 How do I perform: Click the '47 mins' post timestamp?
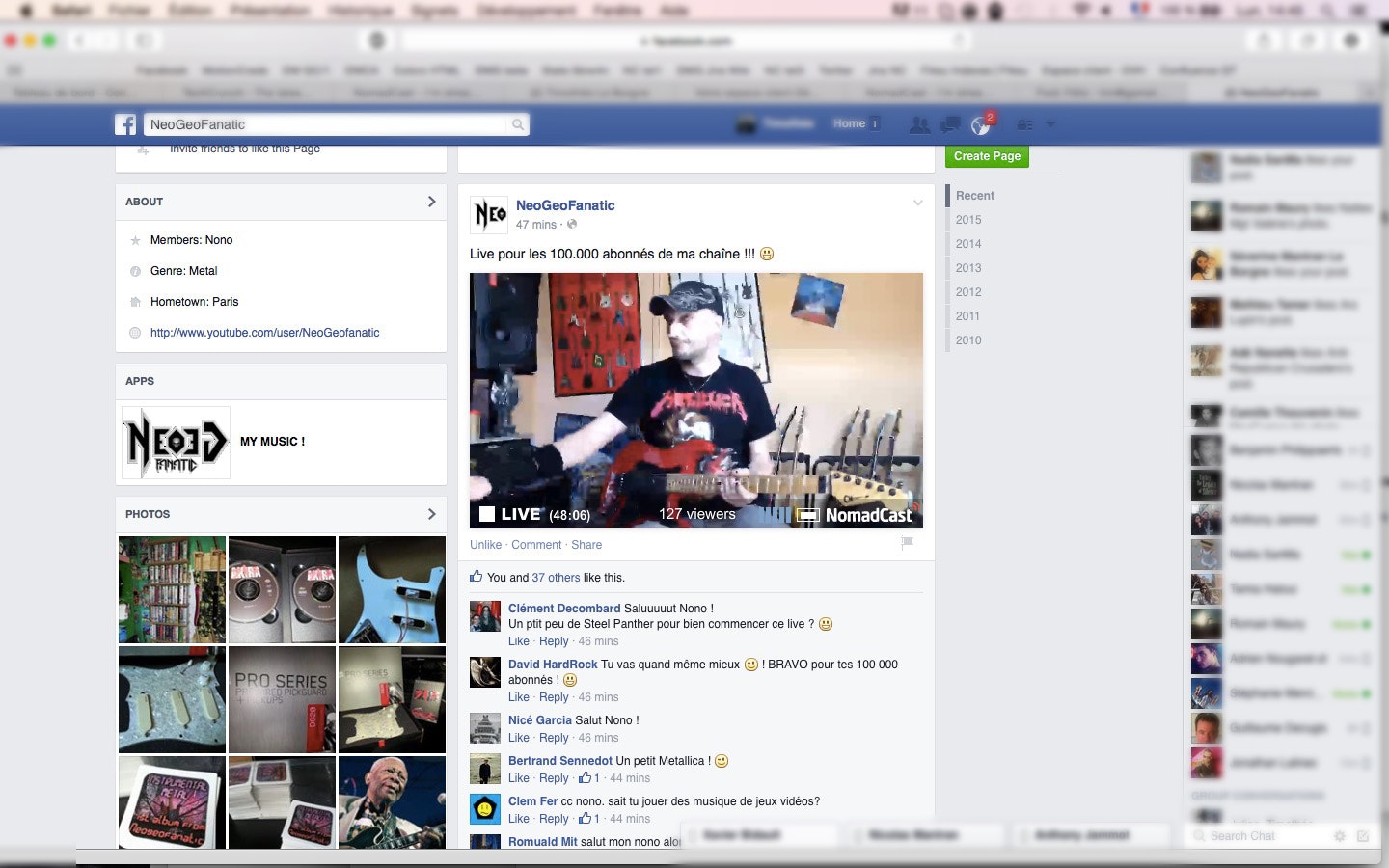pyautogui.click(x=536, y=225)
